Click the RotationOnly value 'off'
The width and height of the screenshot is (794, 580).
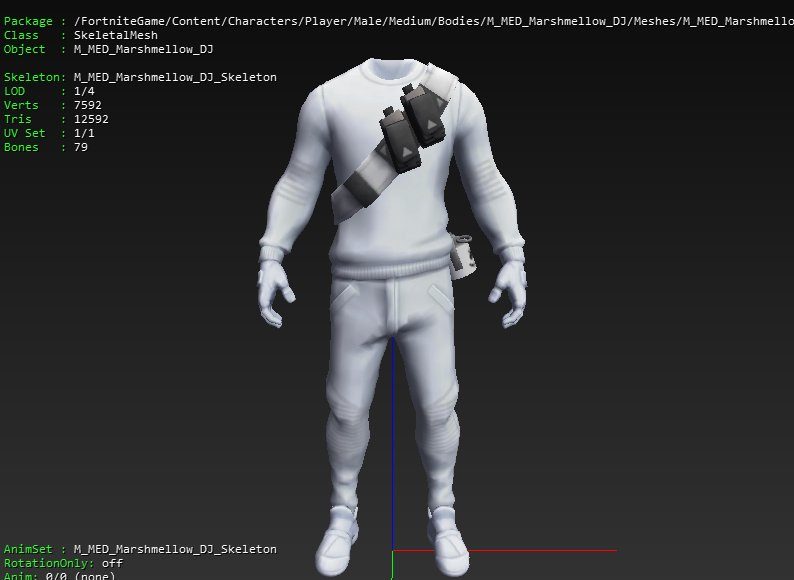[x=112, y=563]
